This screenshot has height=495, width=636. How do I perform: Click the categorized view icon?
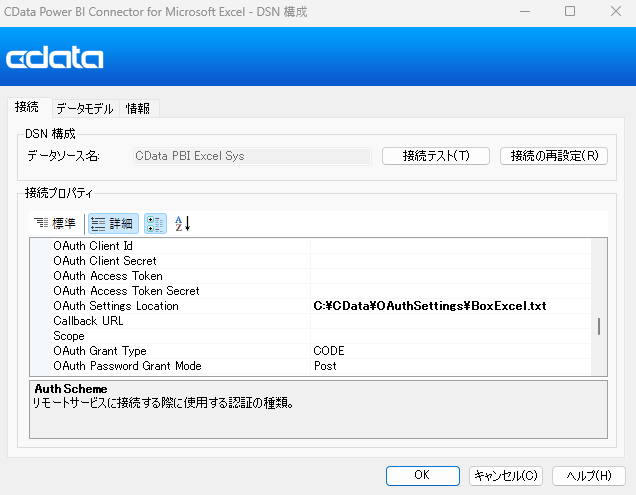click(x=155, y=224)
